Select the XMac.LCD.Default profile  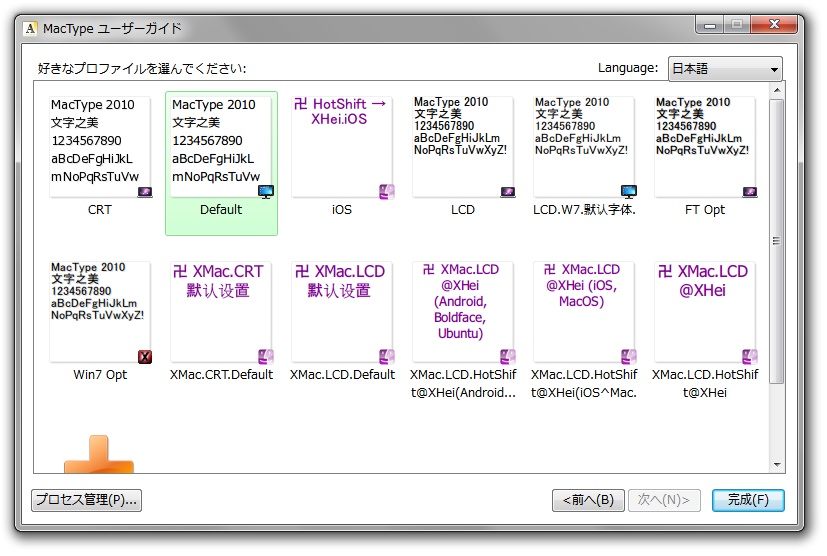click(x=342, y=312)
